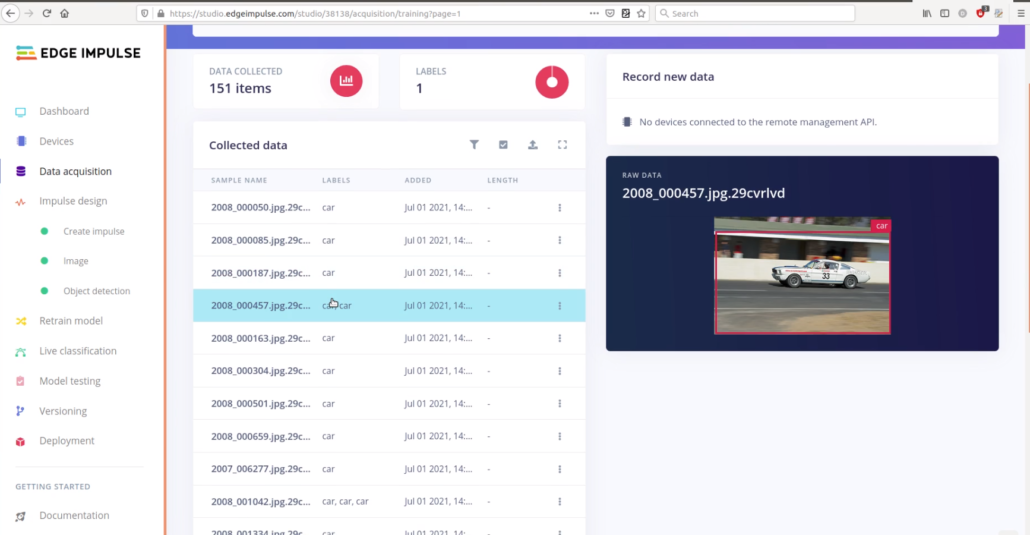Open three-dot menu for 2008_000659 sample
The height and width of the screenshot is (535, 1030).
559,437
